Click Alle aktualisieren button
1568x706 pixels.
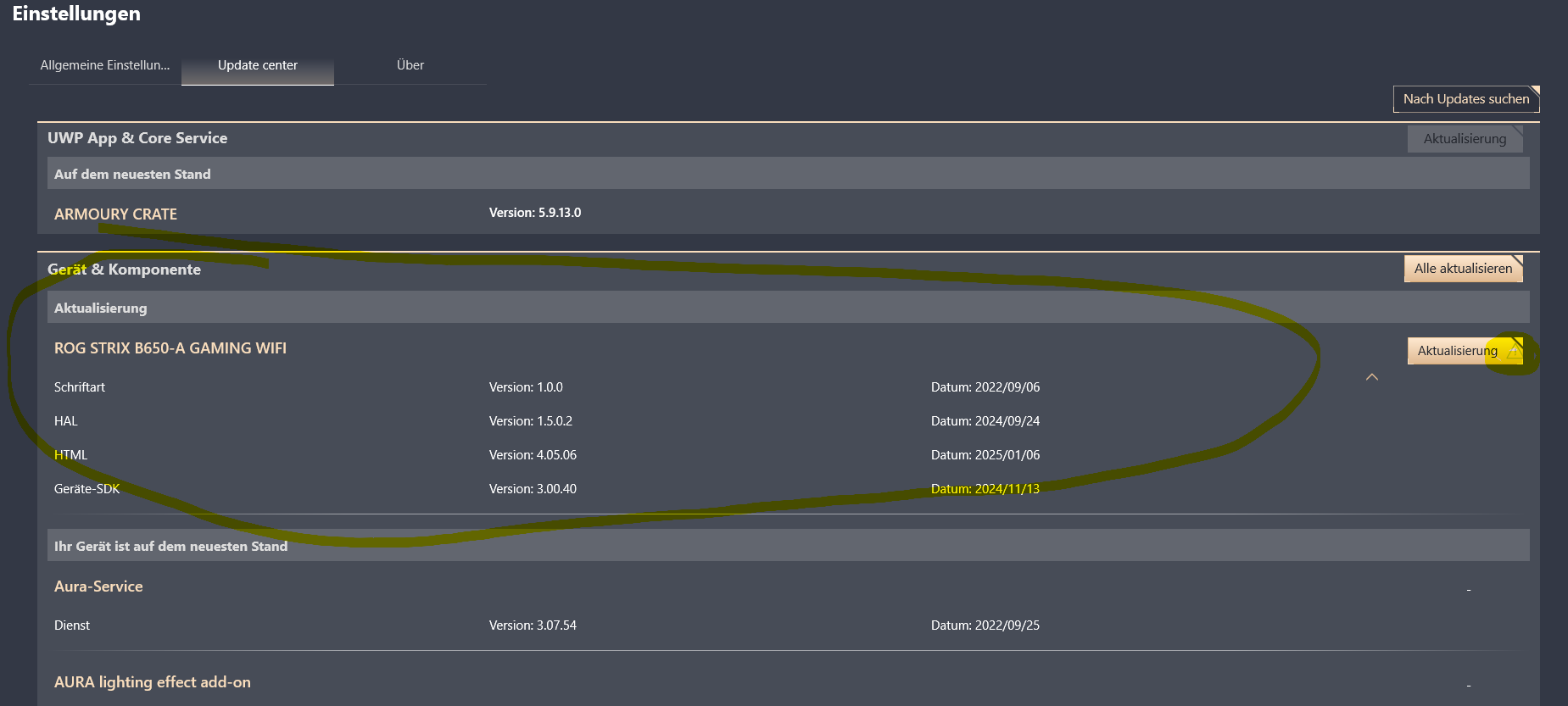(x=1464, y=269)
